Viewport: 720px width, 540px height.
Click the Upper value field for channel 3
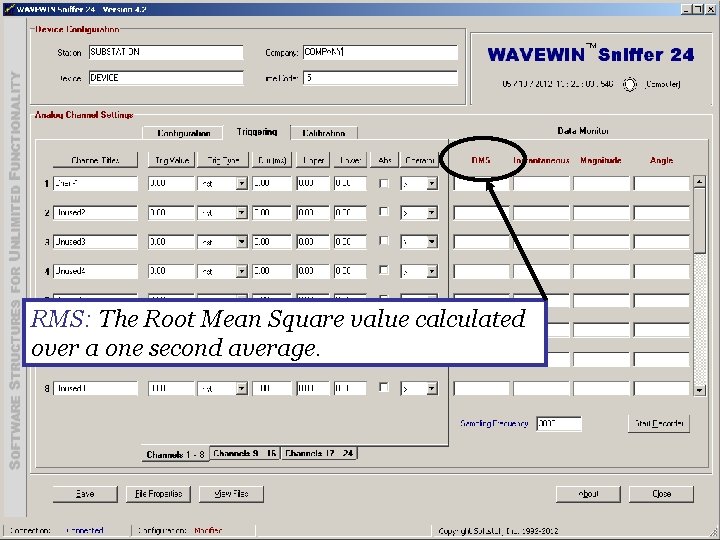pyautogui.click(x=313, y=242)
